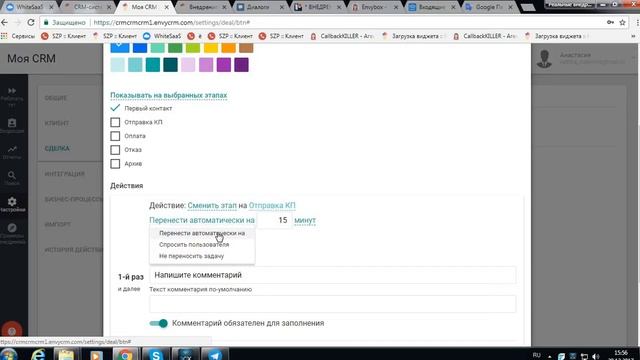Open the 'Клиент' settings section
640x360 pixels.
click(57, 123)
